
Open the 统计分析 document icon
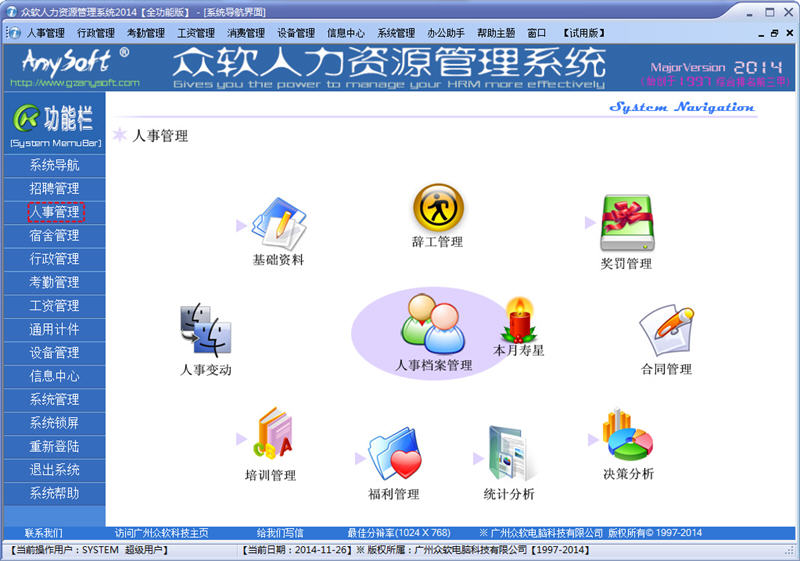[510, 453]
